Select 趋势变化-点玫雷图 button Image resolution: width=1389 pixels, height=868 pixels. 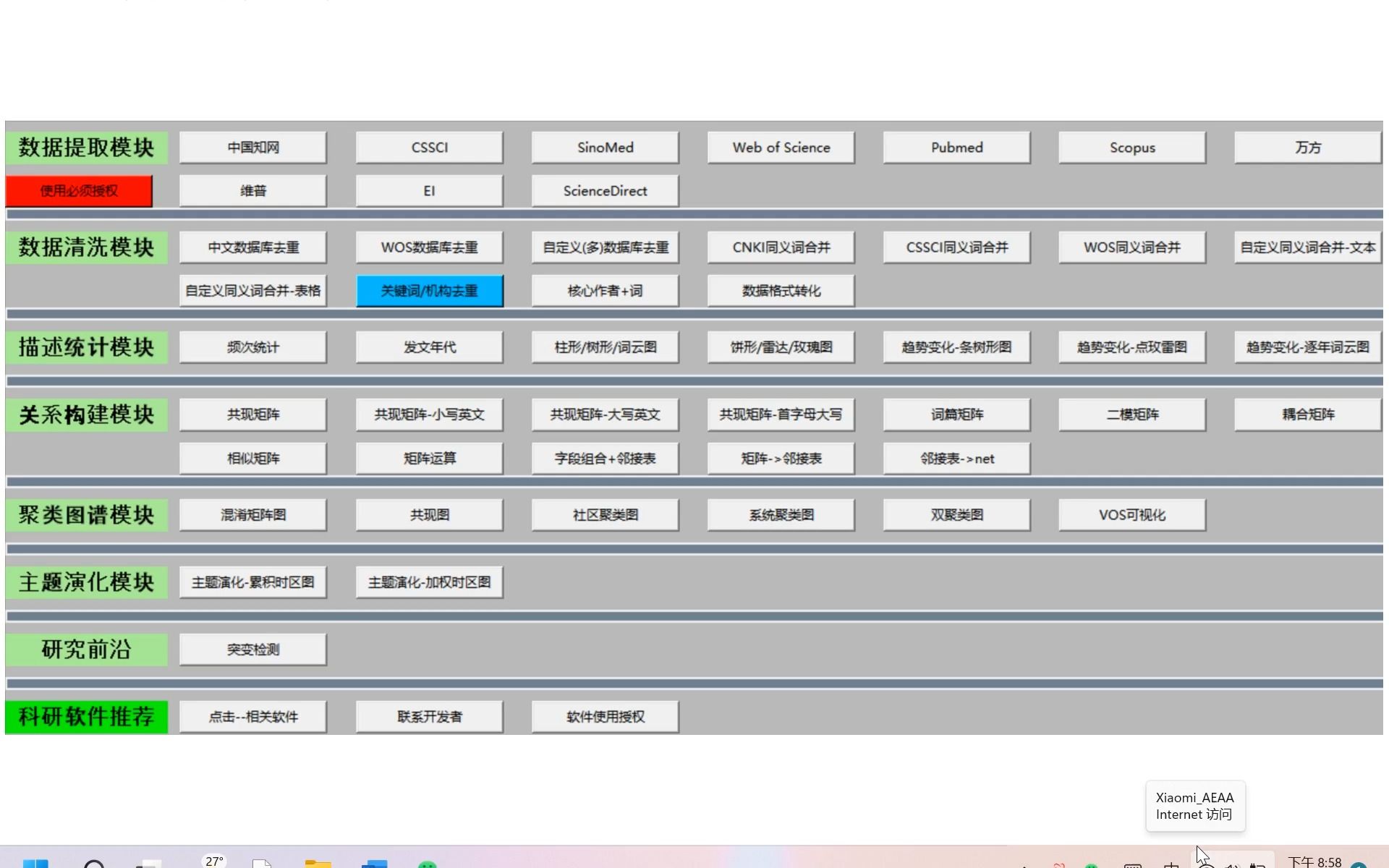pos(1133,347)
